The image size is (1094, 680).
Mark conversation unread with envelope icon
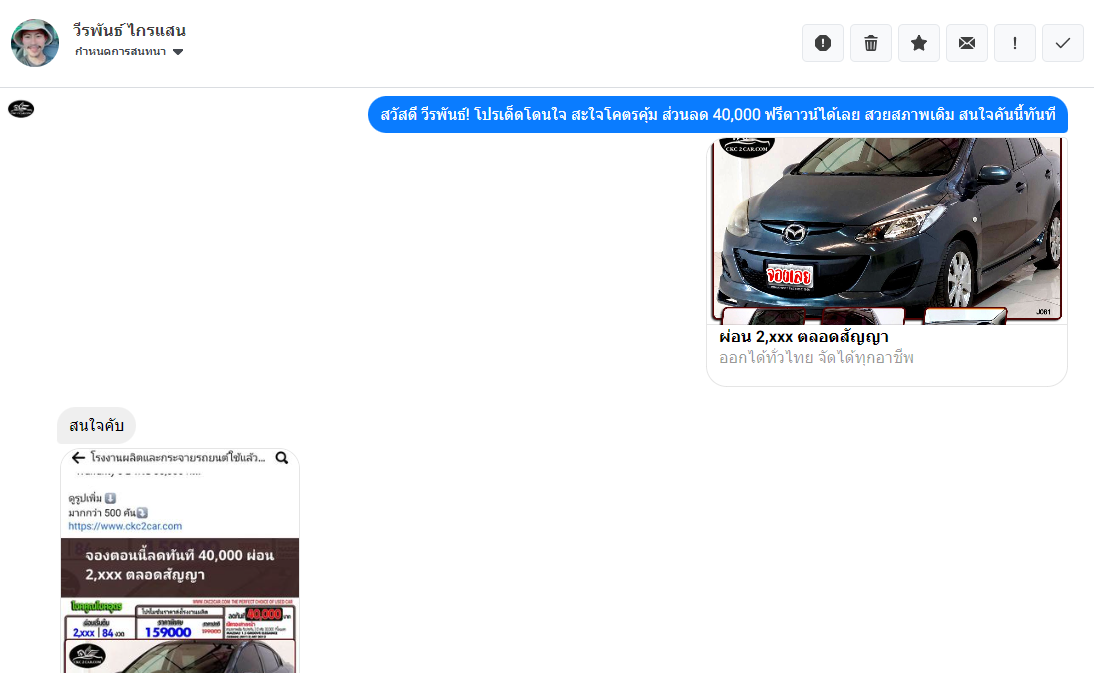[967, 43]
